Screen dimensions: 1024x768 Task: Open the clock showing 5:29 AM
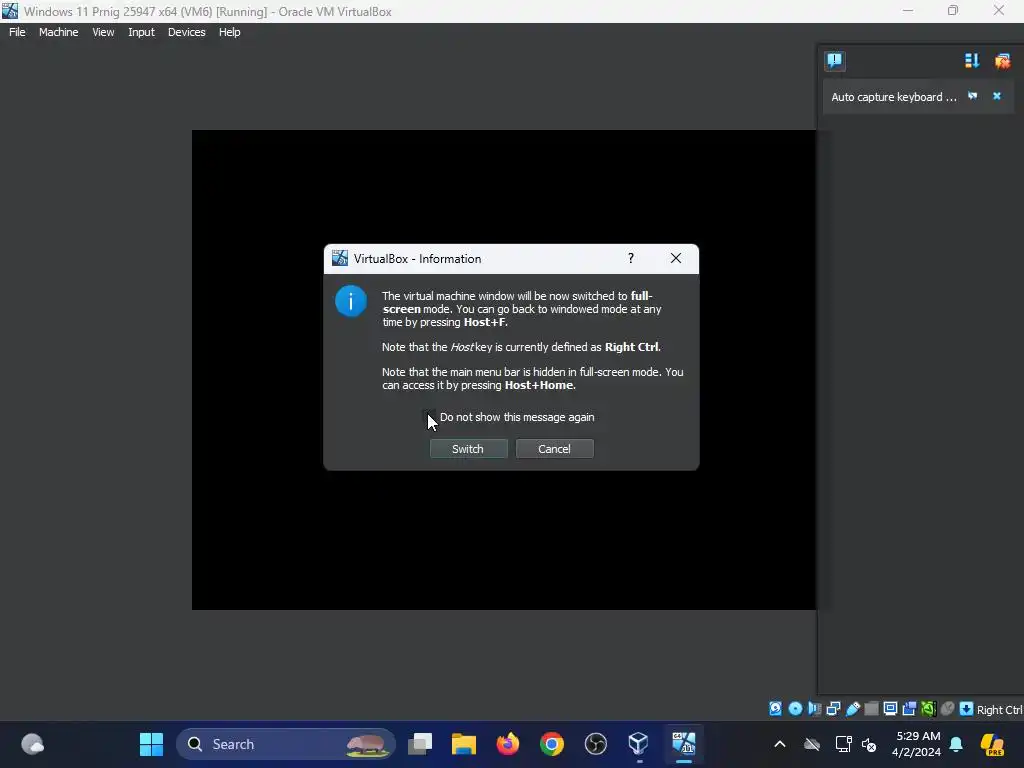point(917,744)
